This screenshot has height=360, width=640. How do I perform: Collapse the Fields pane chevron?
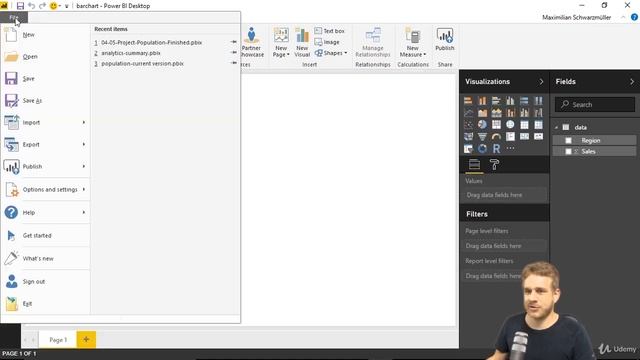coord(632,82)
